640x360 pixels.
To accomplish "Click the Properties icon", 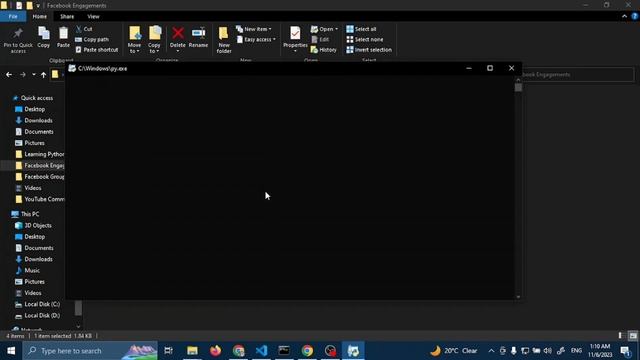I will [x=295, y=33].
